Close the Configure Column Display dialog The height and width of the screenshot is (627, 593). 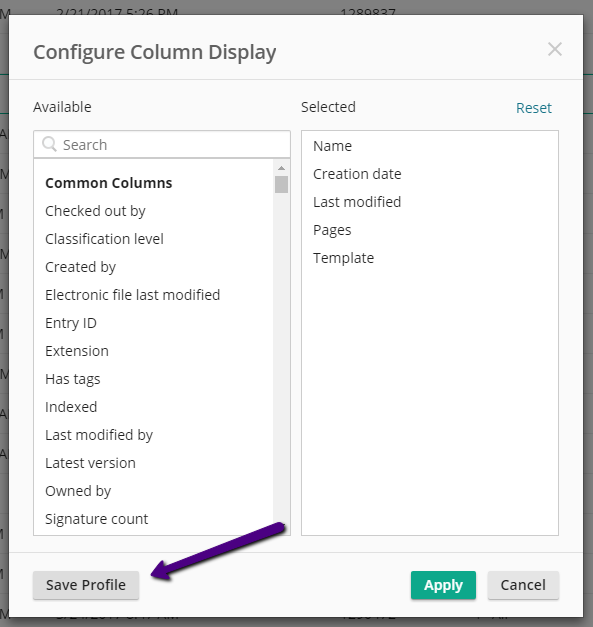555,50
